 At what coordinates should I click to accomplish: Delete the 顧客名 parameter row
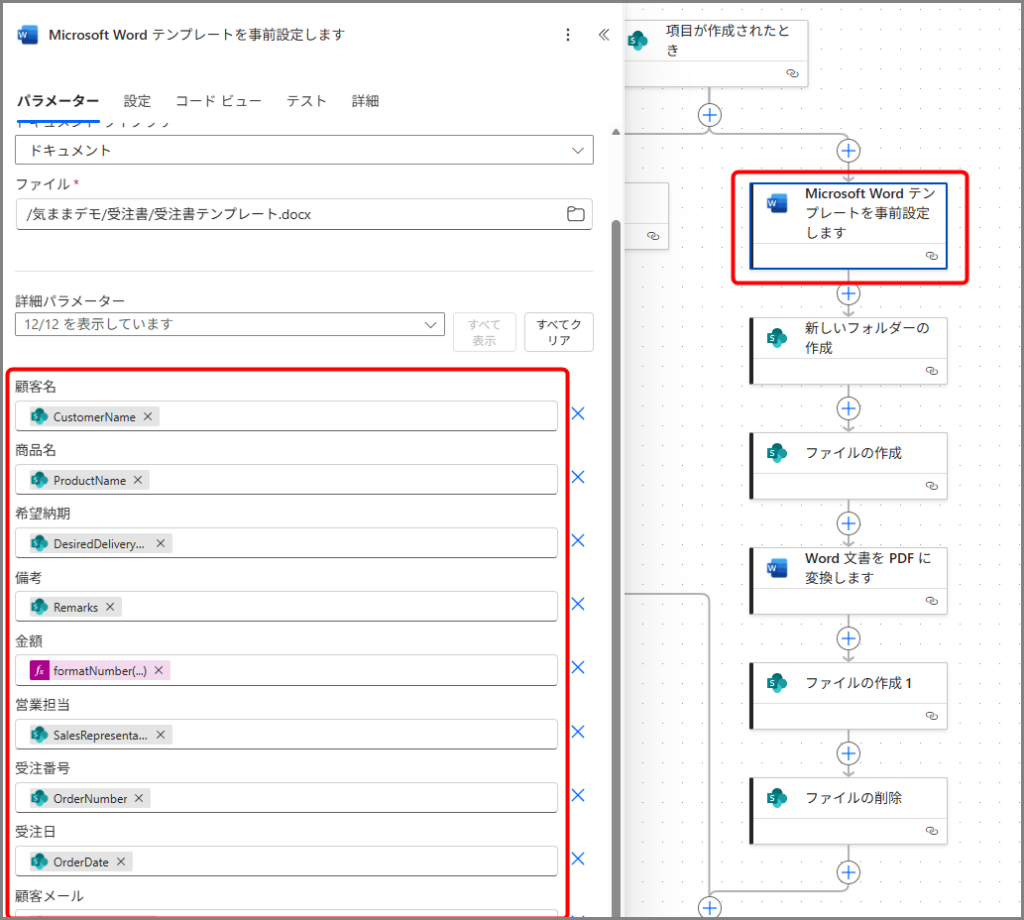tap(577, 414)
